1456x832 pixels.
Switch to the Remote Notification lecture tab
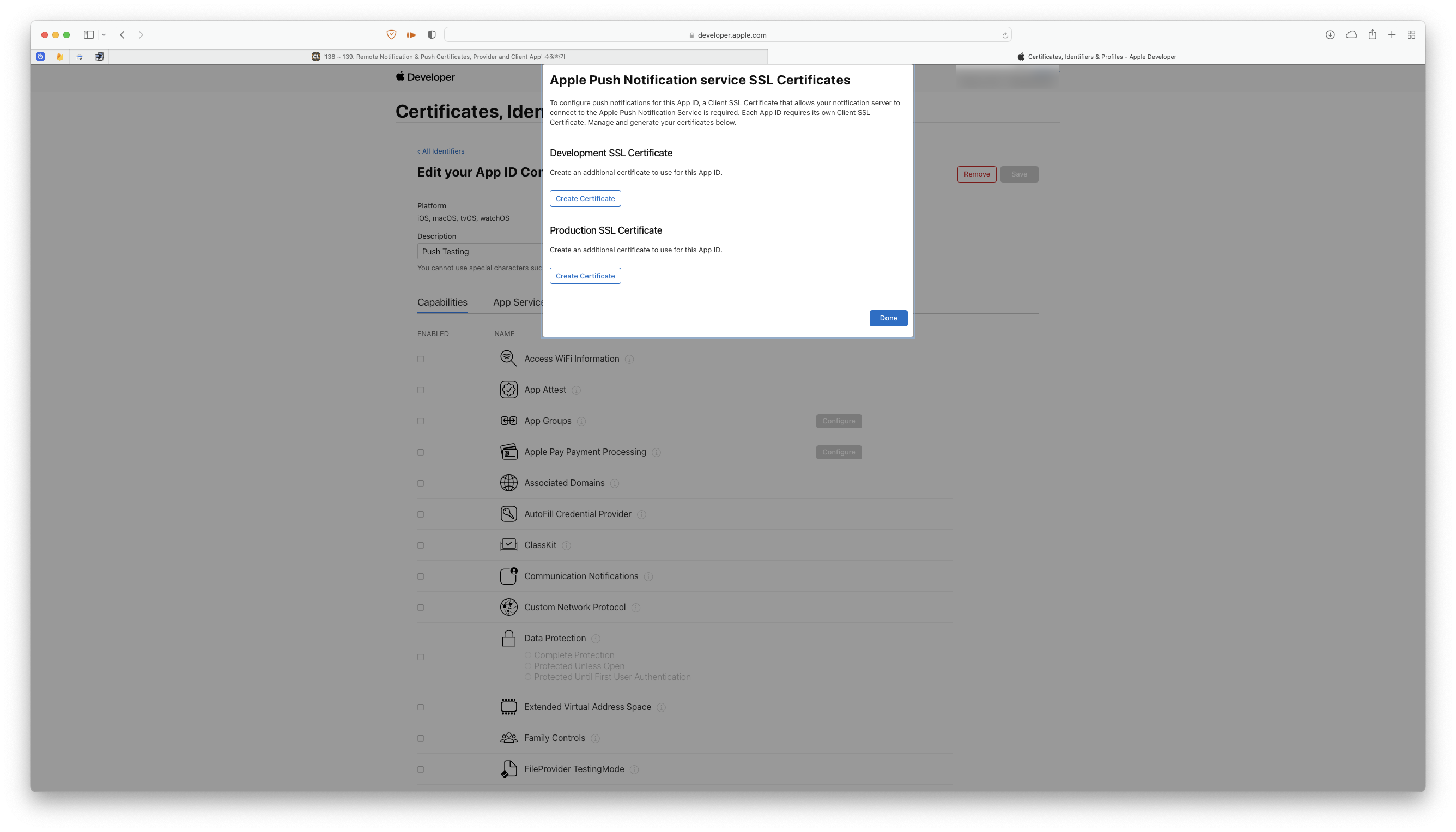click(x=438, y=57)
